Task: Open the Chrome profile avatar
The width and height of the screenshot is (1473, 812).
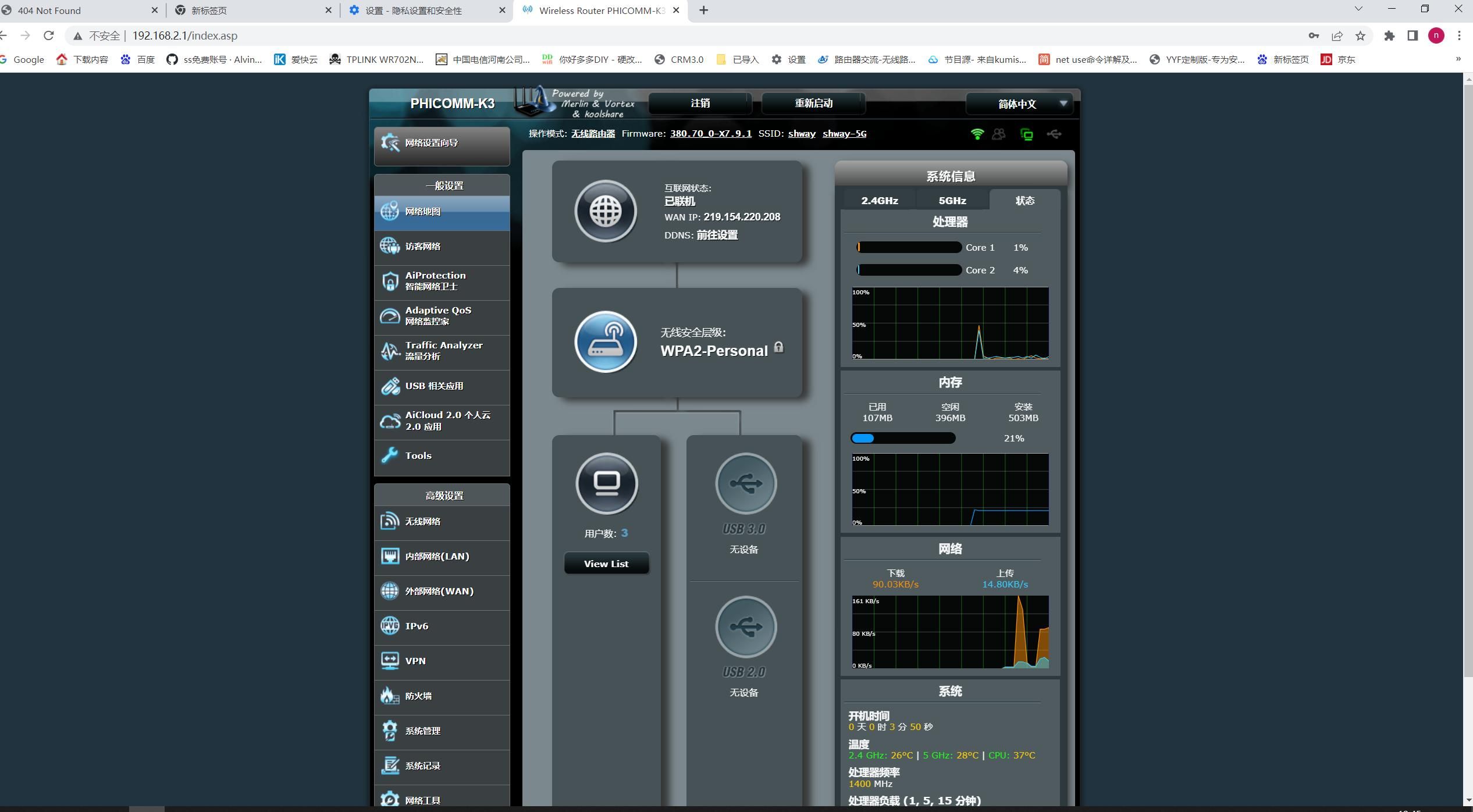Action: tap(1436, 35)
